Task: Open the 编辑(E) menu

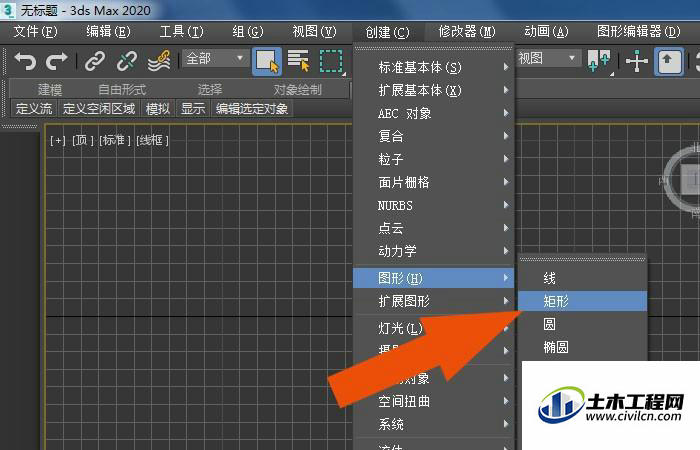Action: 108,32
